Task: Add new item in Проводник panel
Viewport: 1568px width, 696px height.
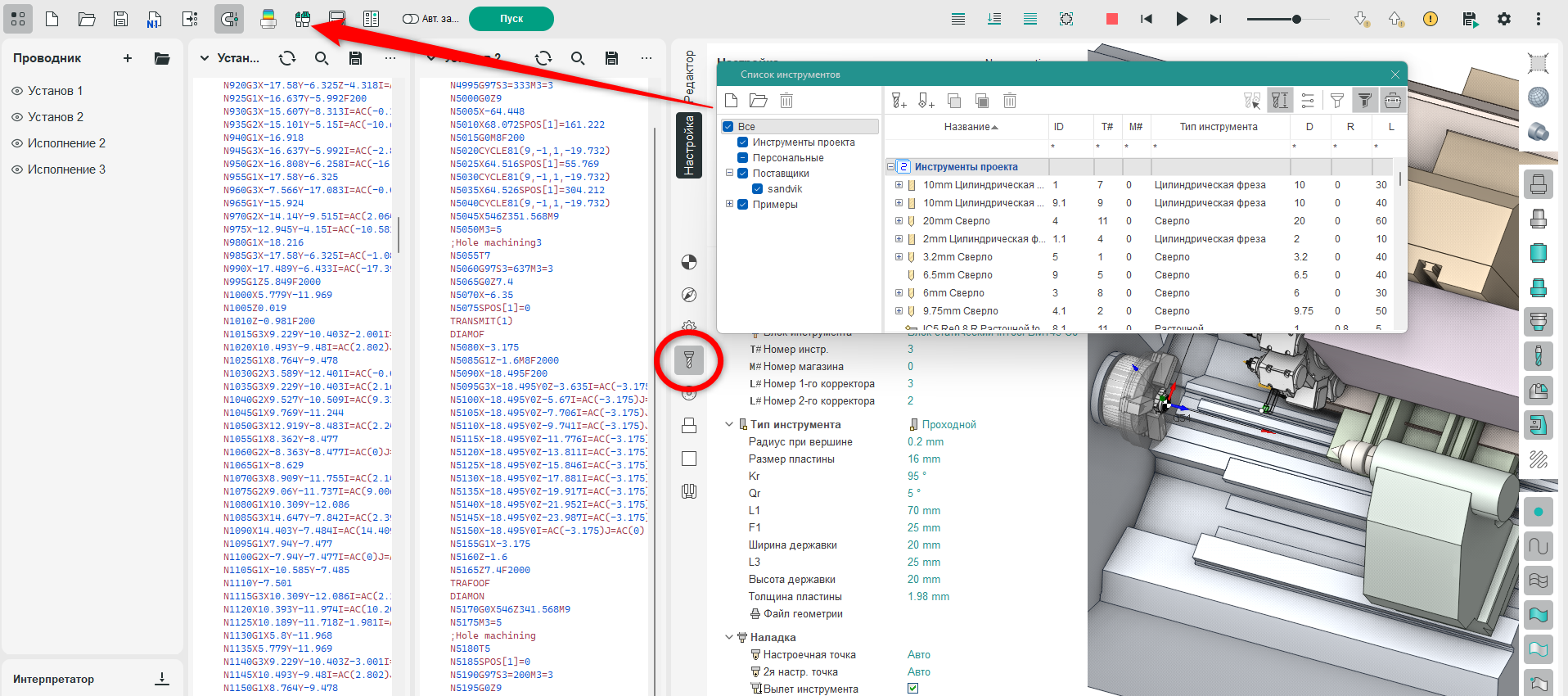Action: click(x=128, y=58)
